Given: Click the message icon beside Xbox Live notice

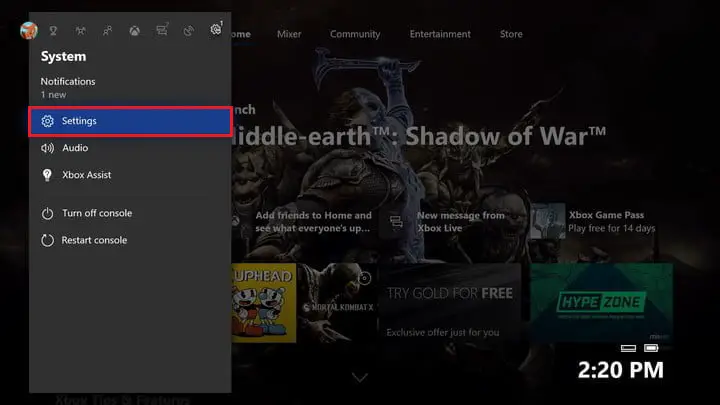Looking at the screenshot, I should [396, 222].
